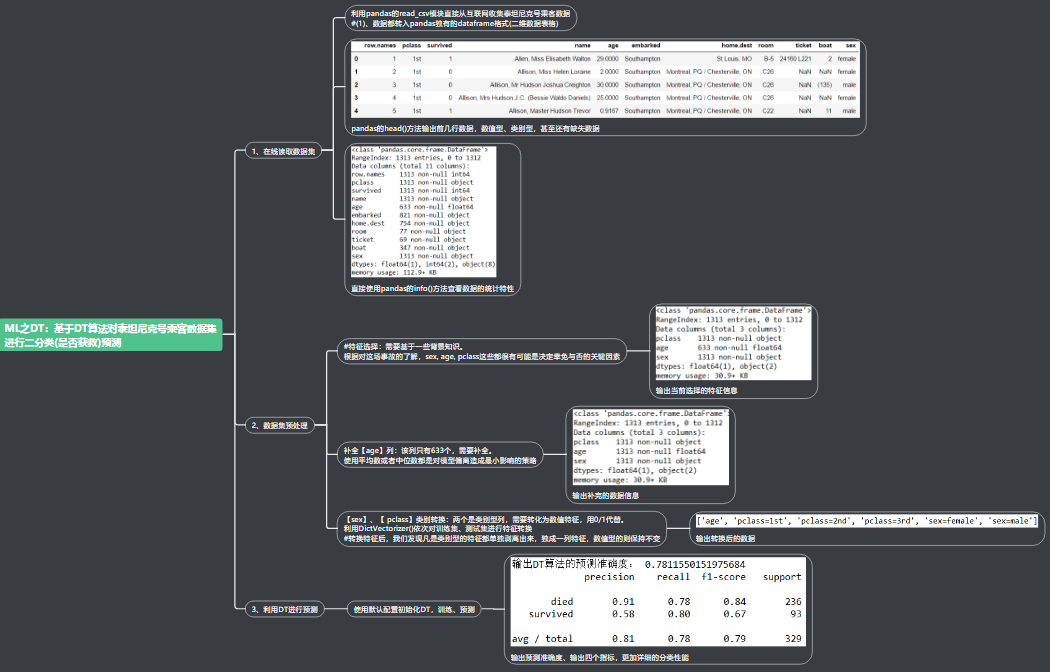Screen dimensions: 1050x672
Task: Click the 'row.names' column header in table
Action: point(380,46)
